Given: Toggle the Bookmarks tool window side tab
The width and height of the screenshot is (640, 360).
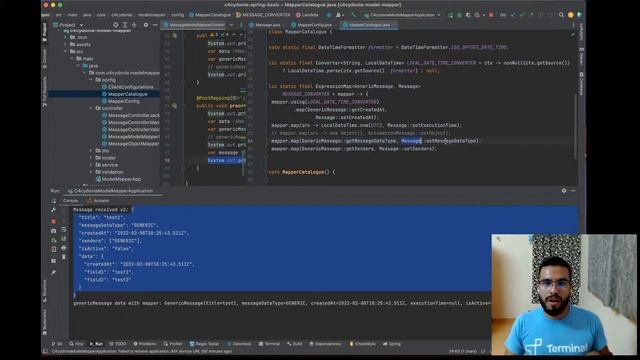Looking at the screenshot, I should (x=44, y=322).
